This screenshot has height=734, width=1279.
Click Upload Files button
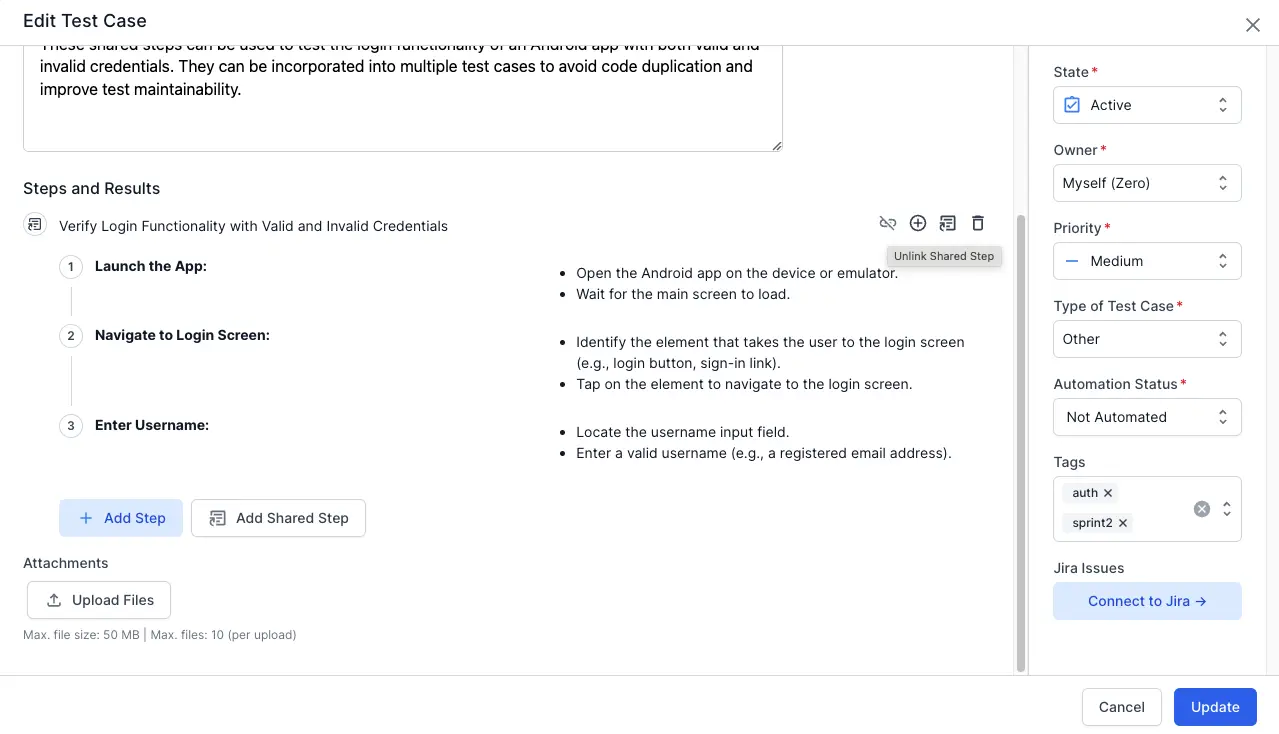(99, 600)
